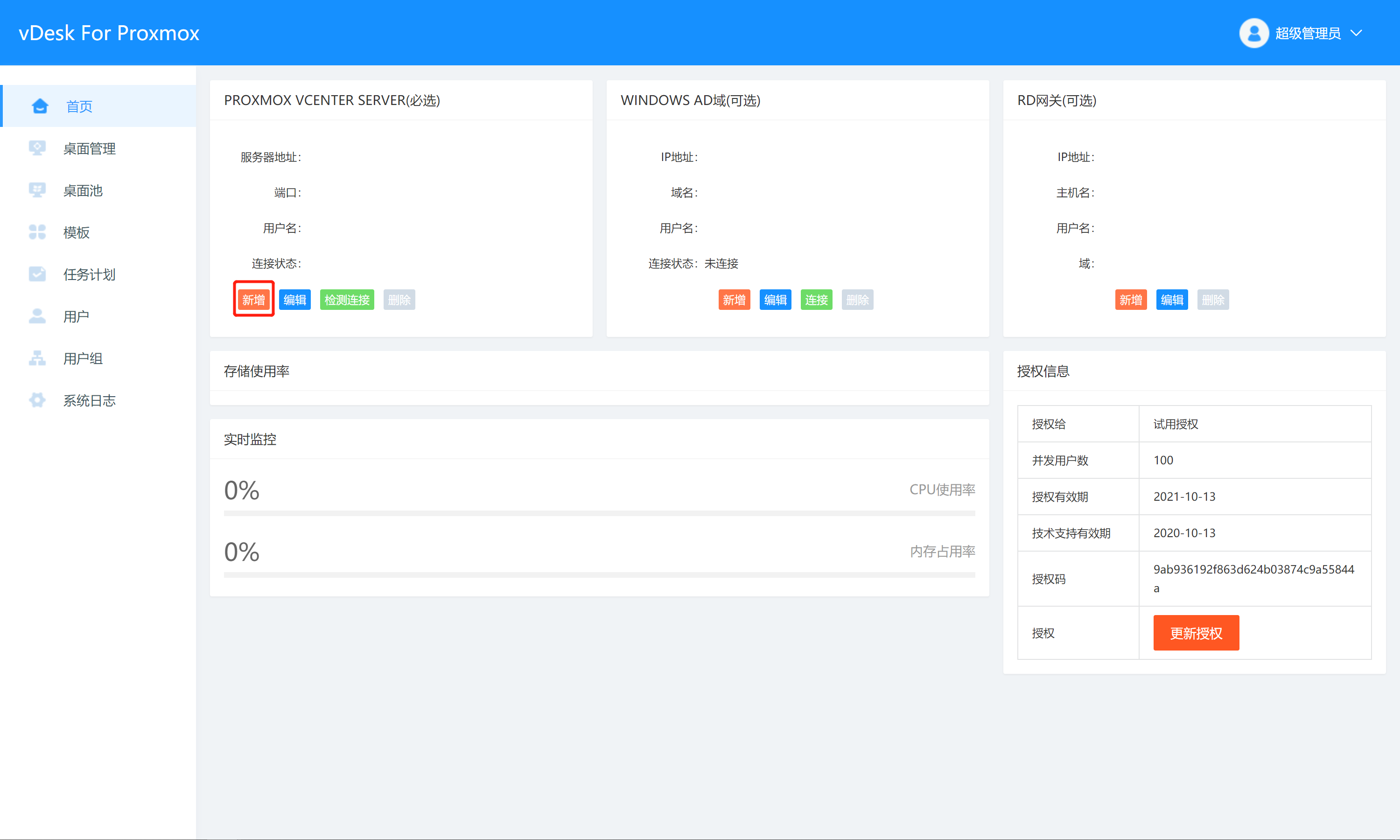Select the 模板 menu item
1400x840 pixels.
click(x=99, y=232)
